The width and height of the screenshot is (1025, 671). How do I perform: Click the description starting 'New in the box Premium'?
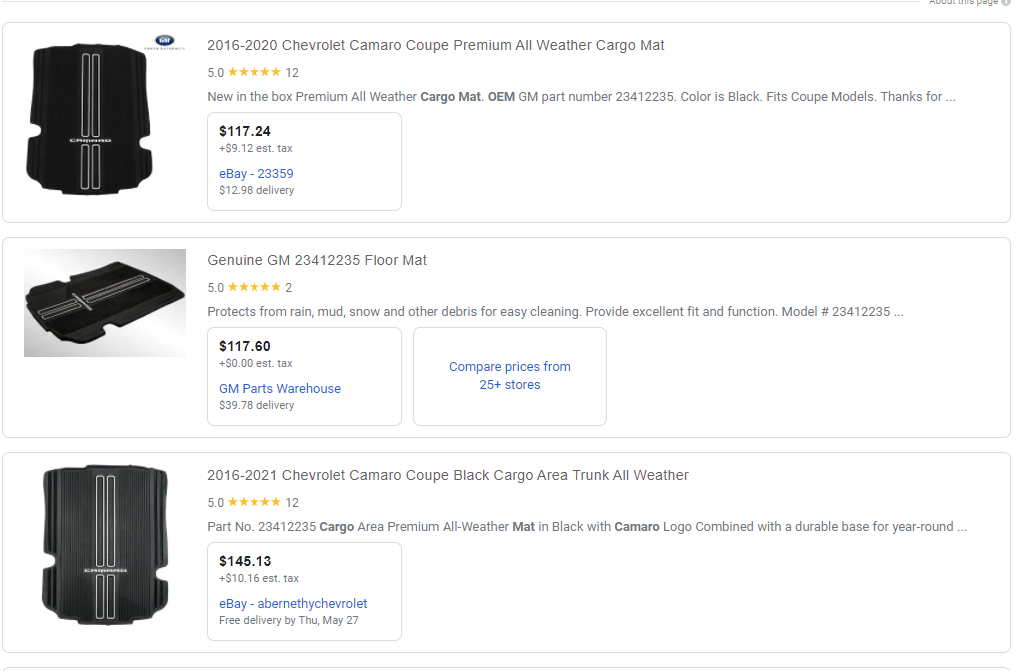tap(581, 97)
